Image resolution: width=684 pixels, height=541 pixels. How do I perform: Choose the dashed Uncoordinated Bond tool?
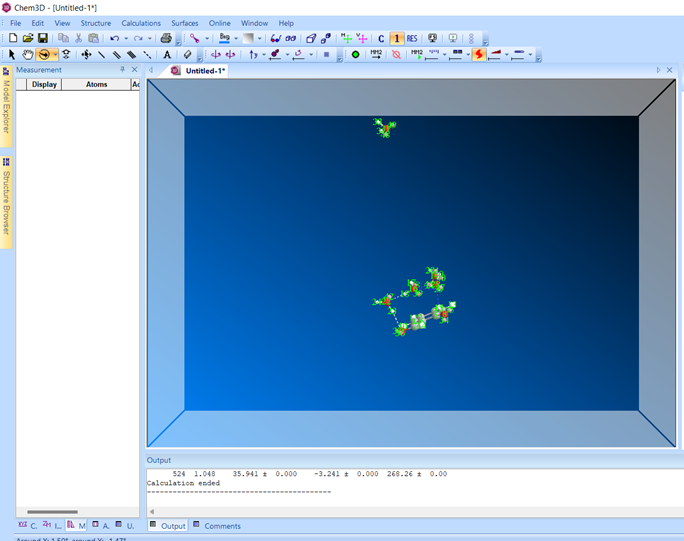pyautogui.click(x=147, y=55)
